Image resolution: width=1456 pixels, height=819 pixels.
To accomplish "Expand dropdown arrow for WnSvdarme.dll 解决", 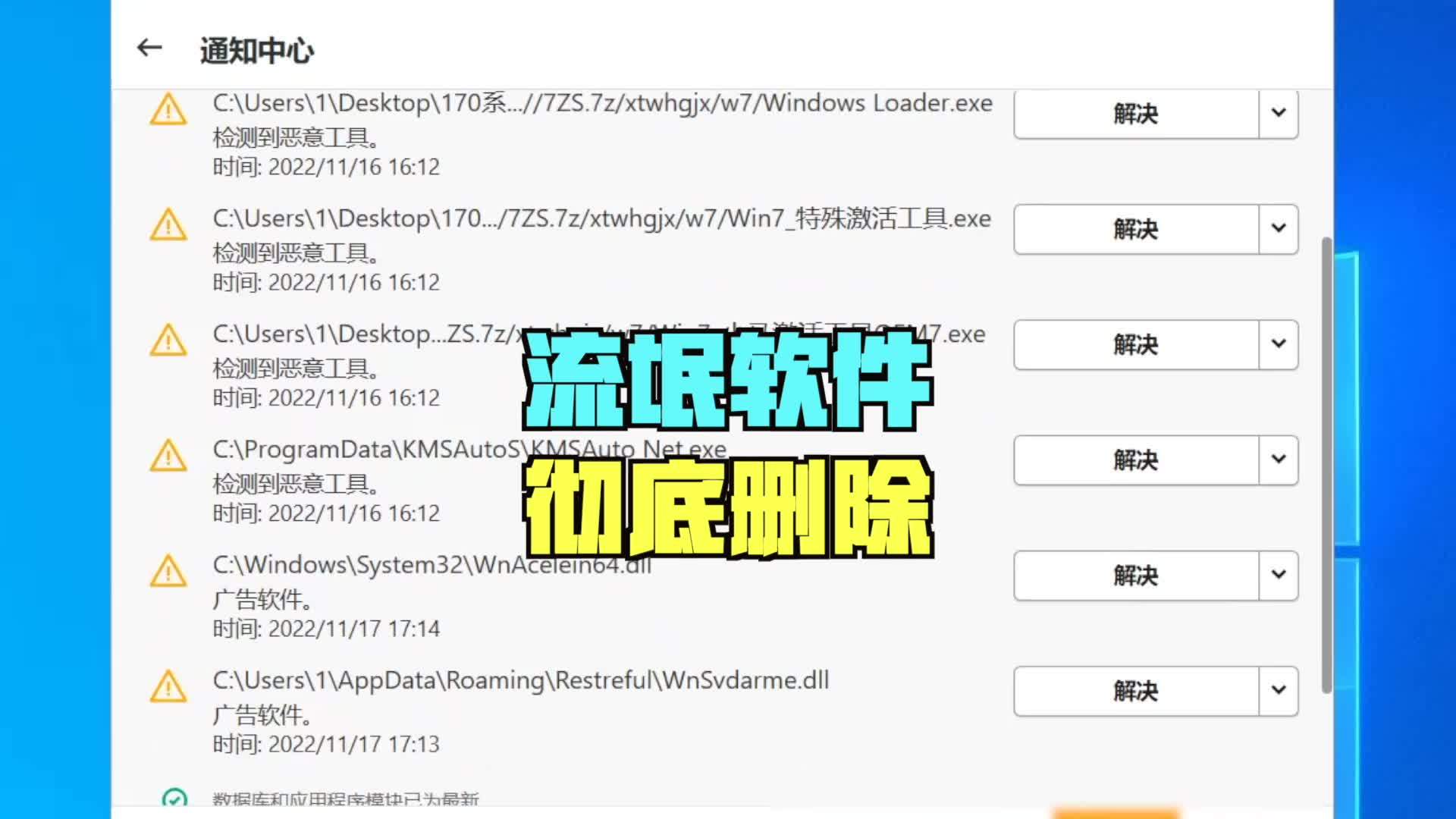I will 1279,690.
